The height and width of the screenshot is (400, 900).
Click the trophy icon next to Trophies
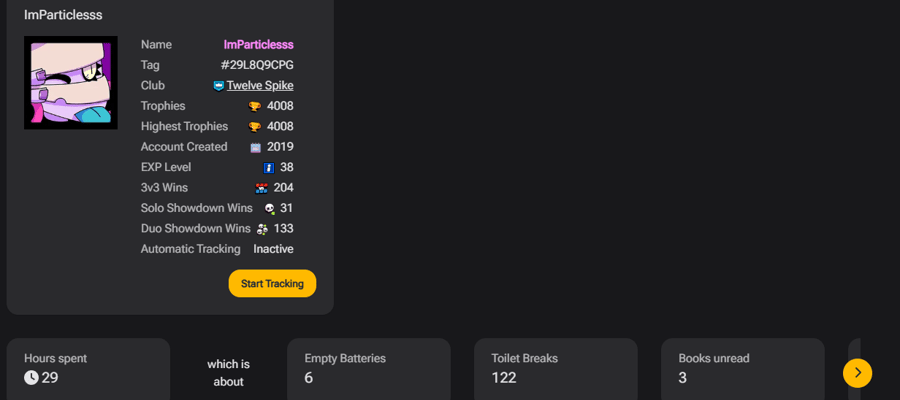click(x=254, y=106)
